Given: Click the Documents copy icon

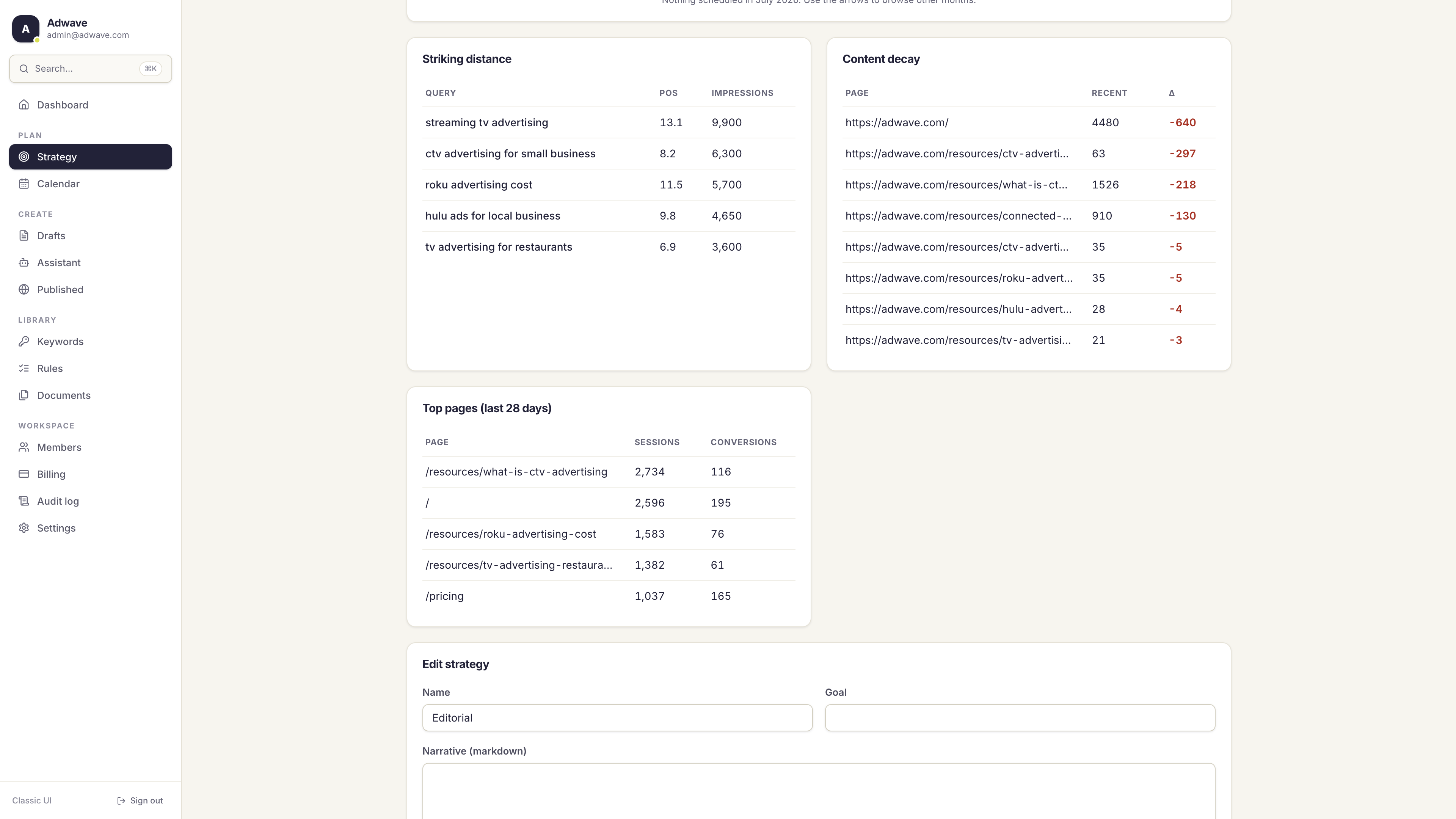Looking at the screenshot, I should pyautogui.click(x=24, y=395).
